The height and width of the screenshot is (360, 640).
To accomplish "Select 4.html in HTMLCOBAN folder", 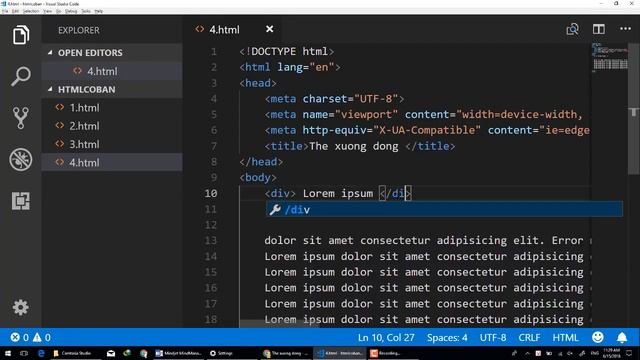I will pos(112,162).
